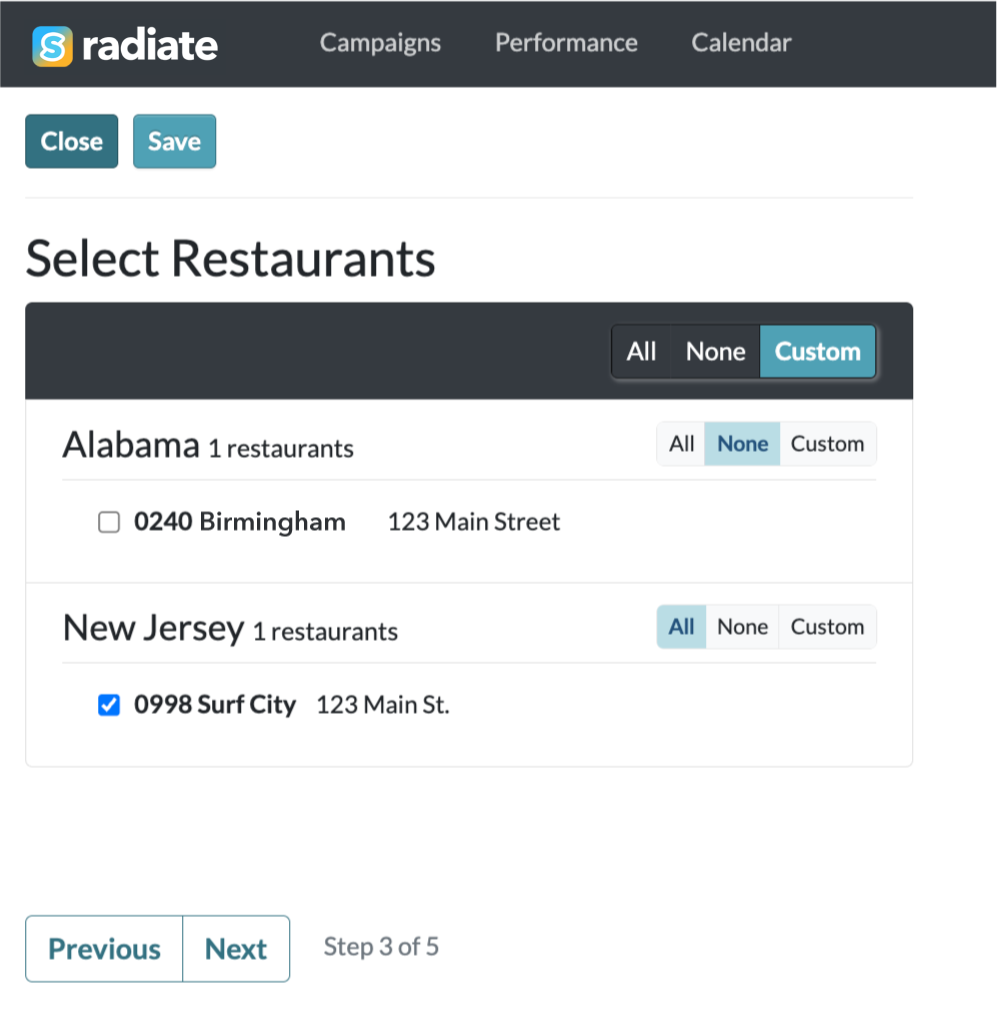Open the Campaigns menu
998x1014 pixels.
click(380, 43)
